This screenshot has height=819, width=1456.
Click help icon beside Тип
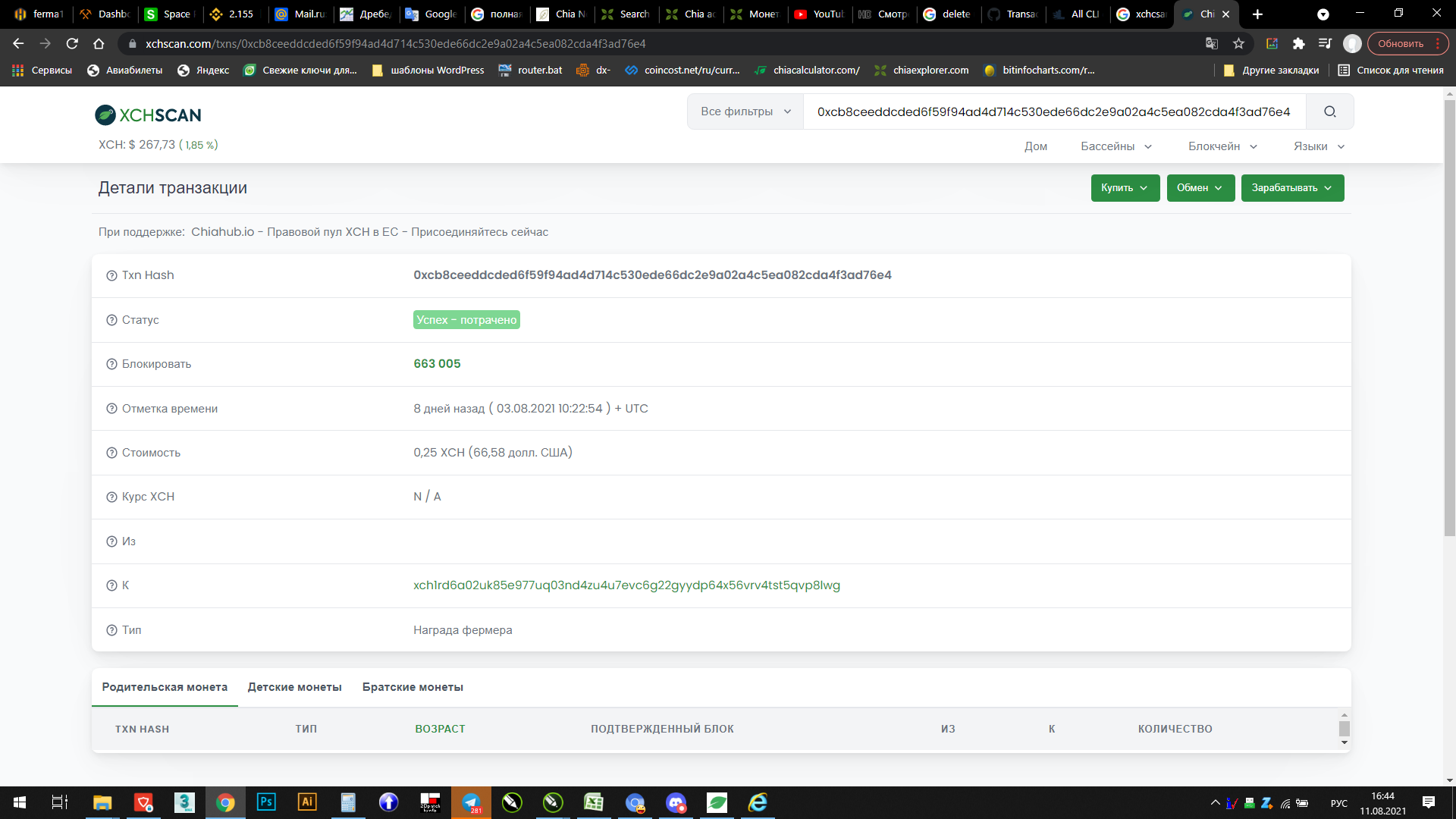[111, 630]
